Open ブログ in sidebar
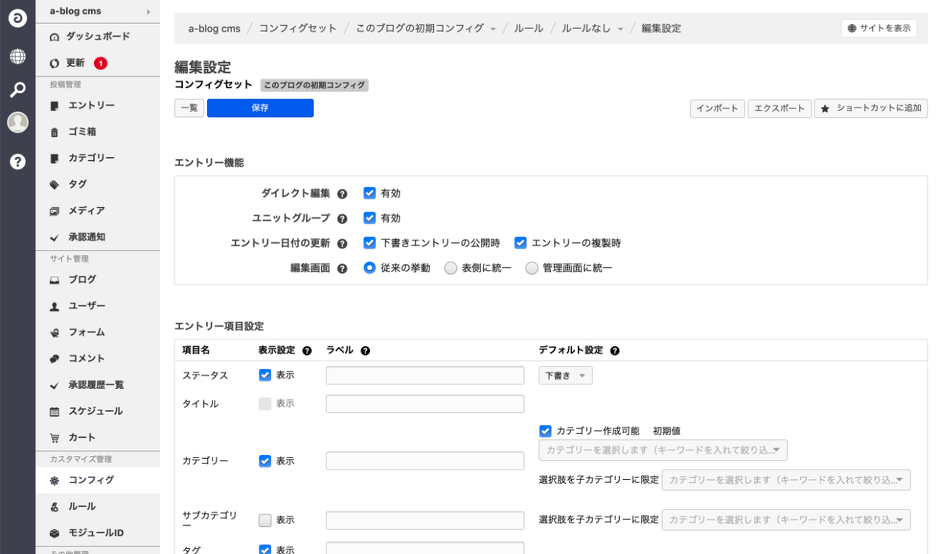This screenshot has width=940, height=554. 98,280
